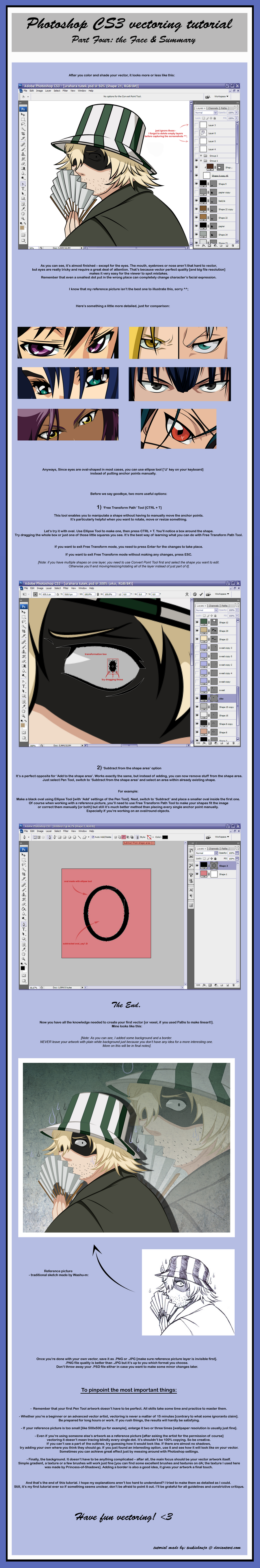Toggle visibility of the Group 1 layer group
Viewport: 260px width, 1568px height.
click(197, 161)
